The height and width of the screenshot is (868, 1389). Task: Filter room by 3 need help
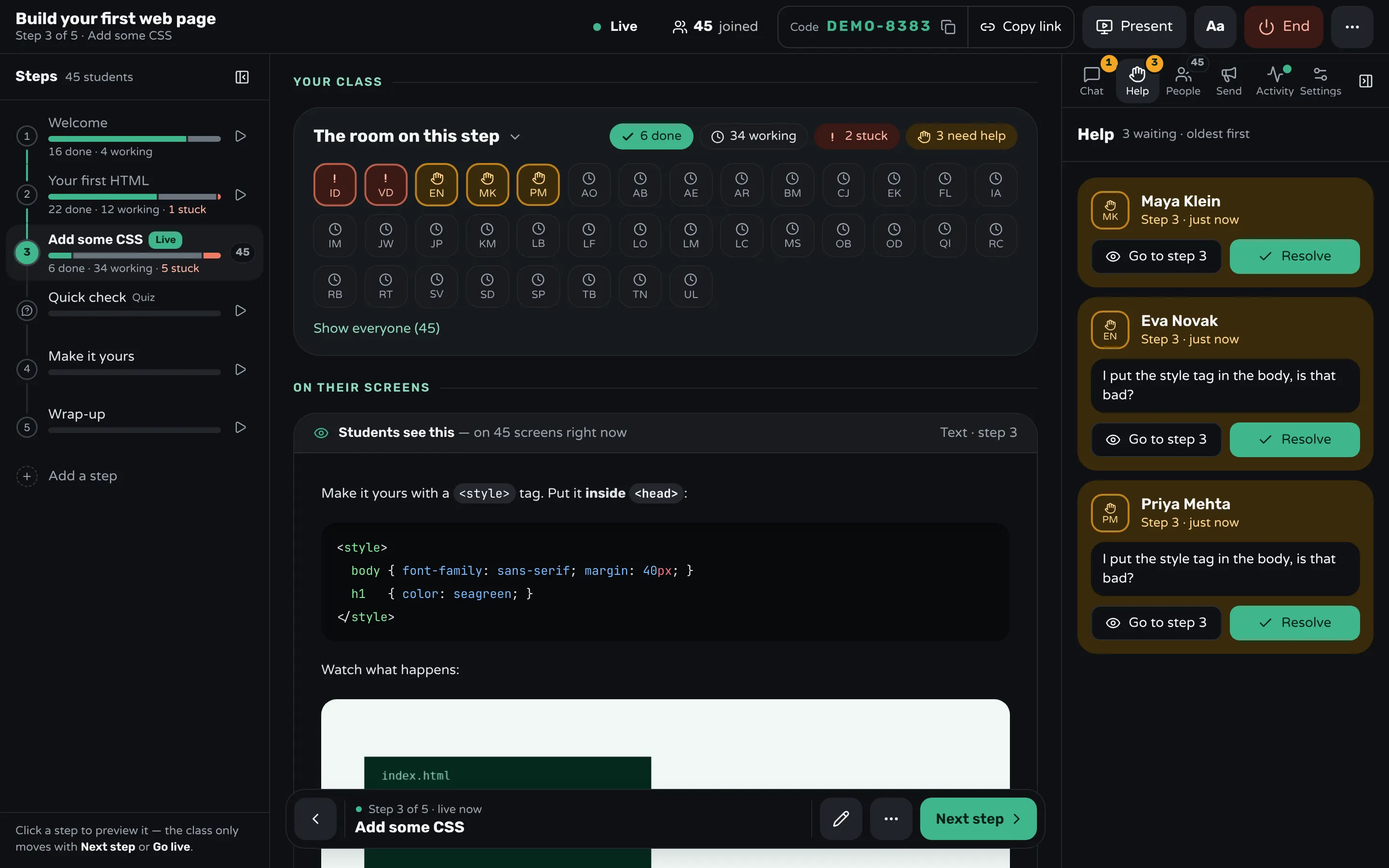(961, 136)
